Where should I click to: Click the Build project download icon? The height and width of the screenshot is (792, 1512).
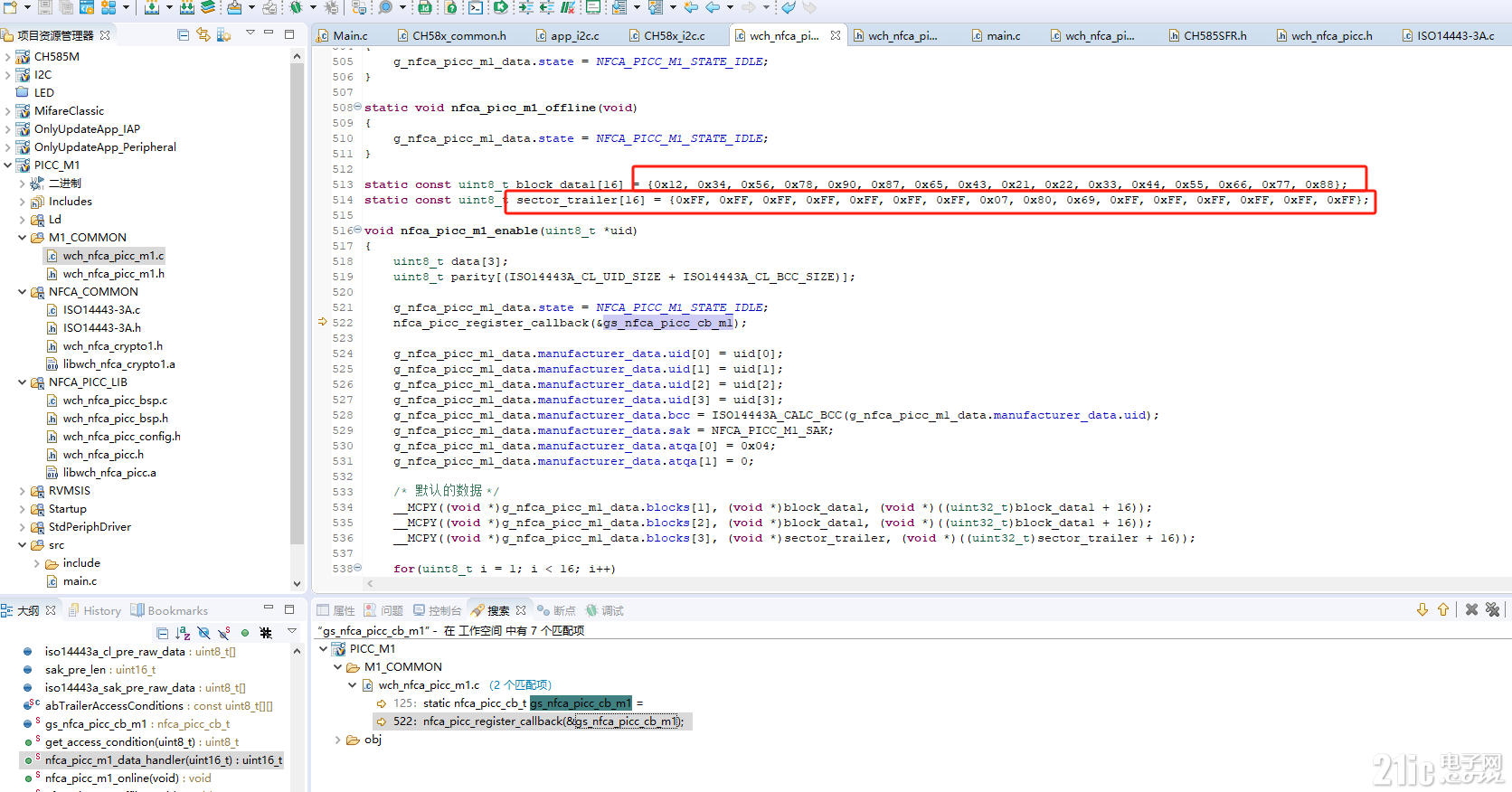pyautogui.click(x=152, y=7)
